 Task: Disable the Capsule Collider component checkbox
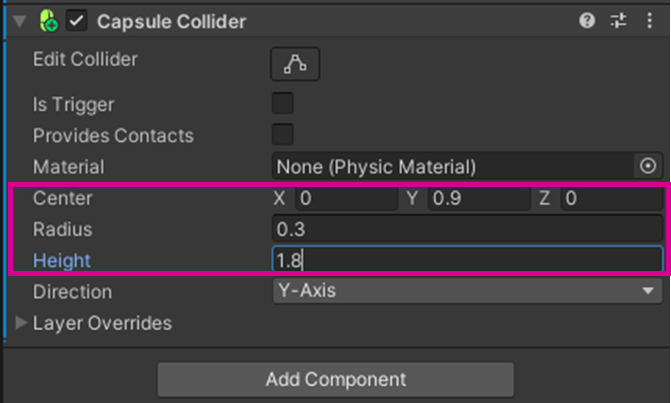point(77,21)
